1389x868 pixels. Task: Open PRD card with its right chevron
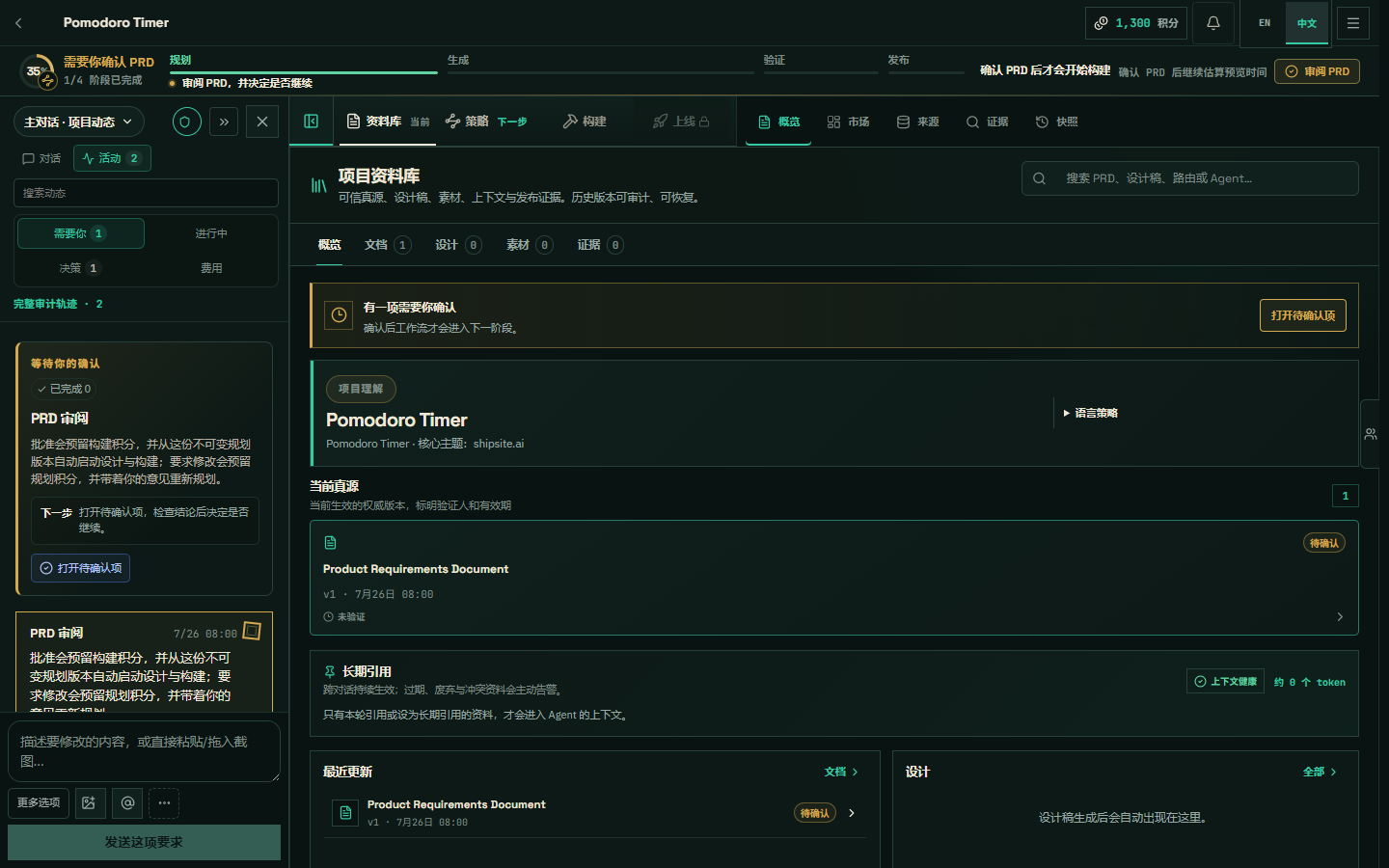(x=1340, y=616)
